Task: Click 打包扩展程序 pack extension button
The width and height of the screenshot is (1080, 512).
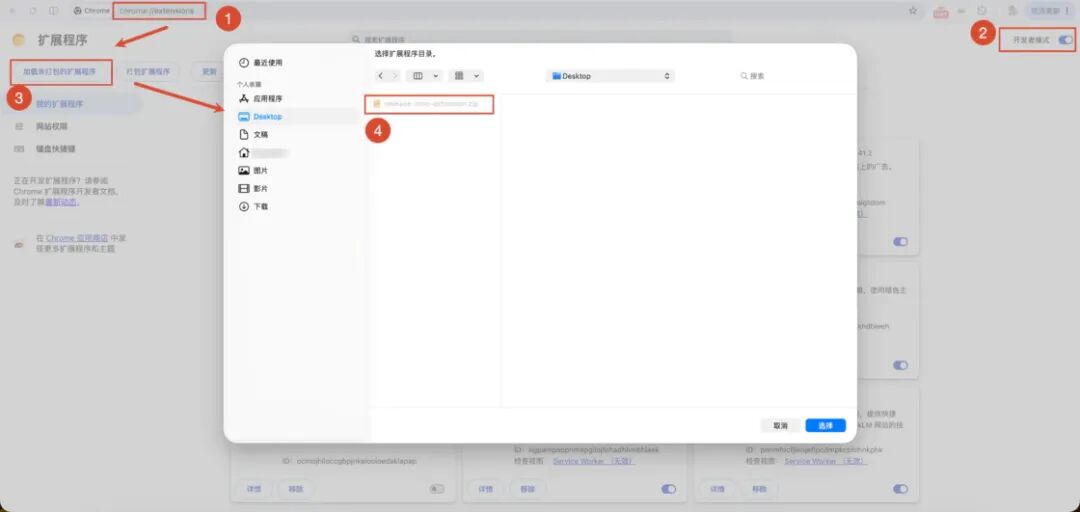Action: (147, 71)
